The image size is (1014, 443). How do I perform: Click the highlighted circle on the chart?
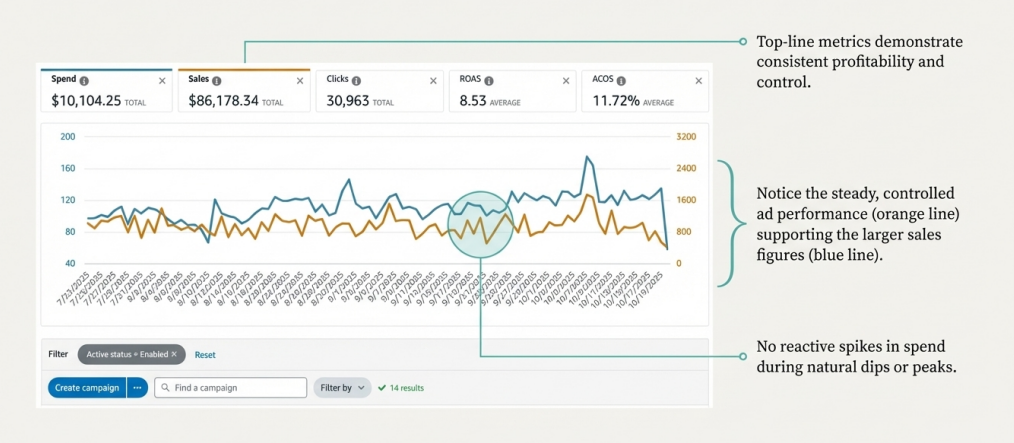pyautogui.click(x=481, y=222)
